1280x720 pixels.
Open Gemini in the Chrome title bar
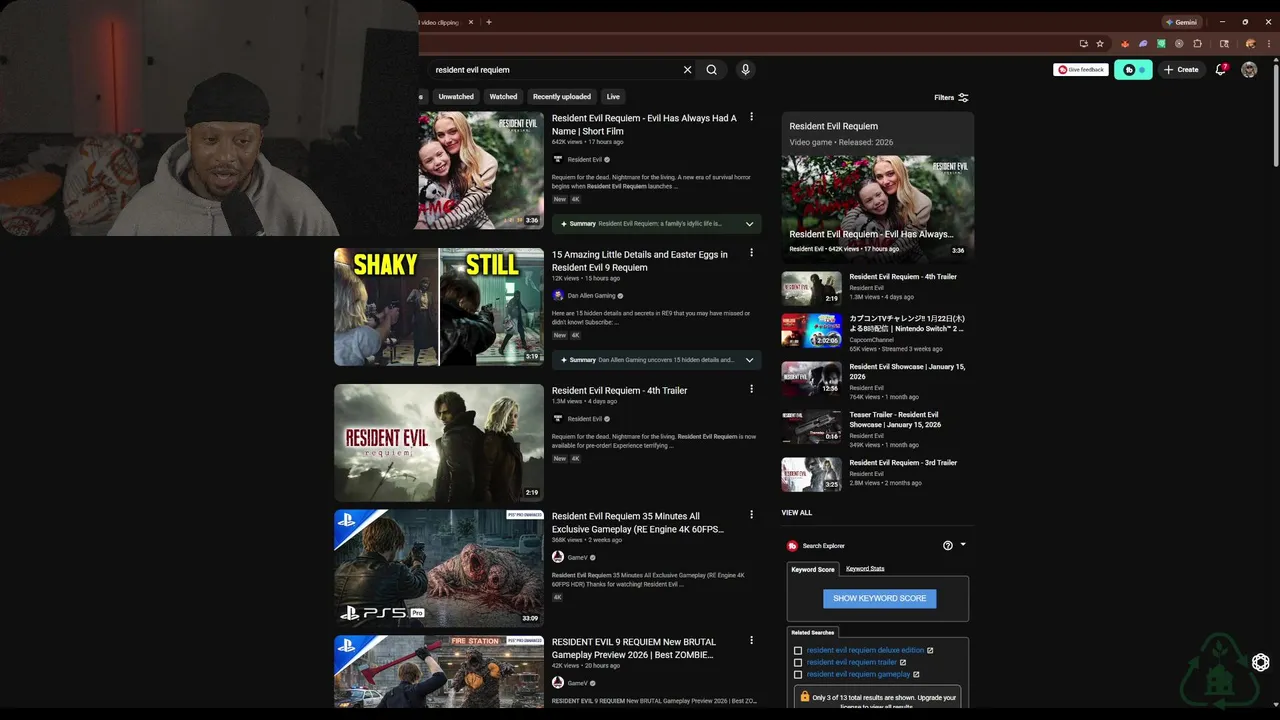click(1181, 22)
